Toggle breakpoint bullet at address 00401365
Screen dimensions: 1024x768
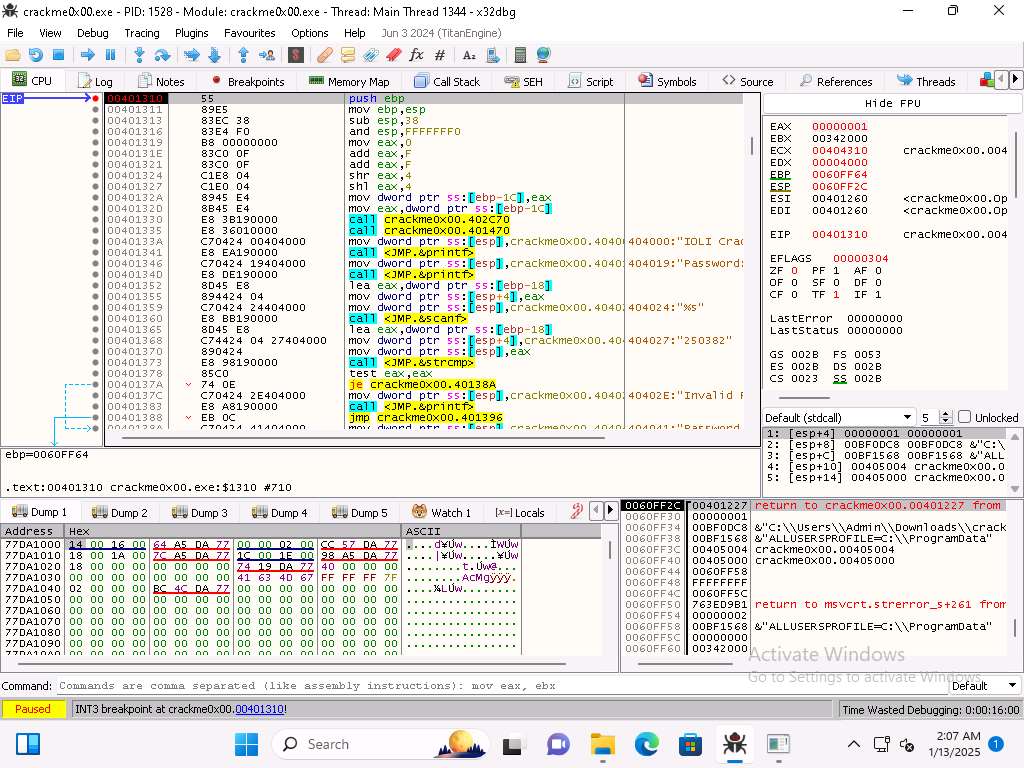(x=96, y=330)
